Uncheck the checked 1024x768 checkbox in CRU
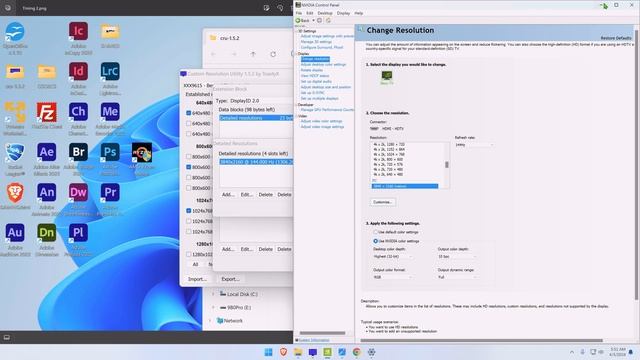The width and height of the screenshot is (640, 360). [189, 211]
